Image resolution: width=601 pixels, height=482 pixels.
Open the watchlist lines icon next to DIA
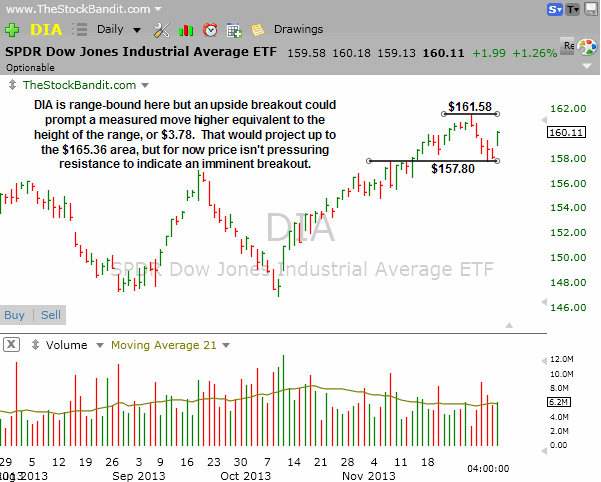pos(80,30)
